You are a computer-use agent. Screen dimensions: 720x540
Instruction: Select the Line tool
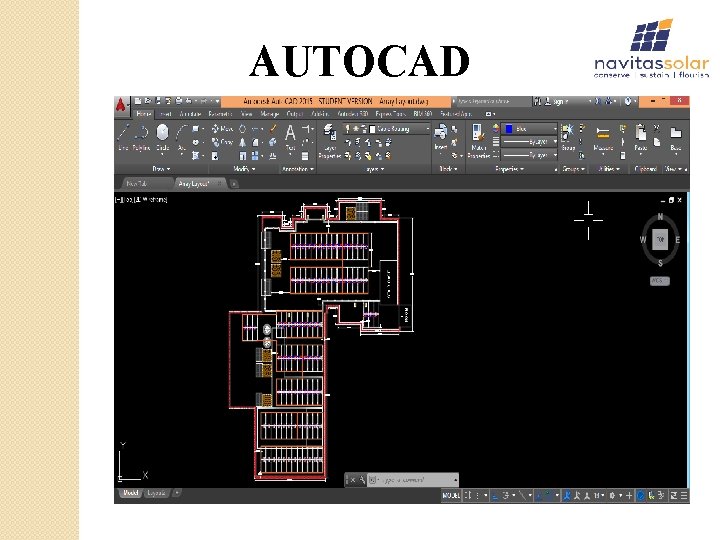pos(123,136)
